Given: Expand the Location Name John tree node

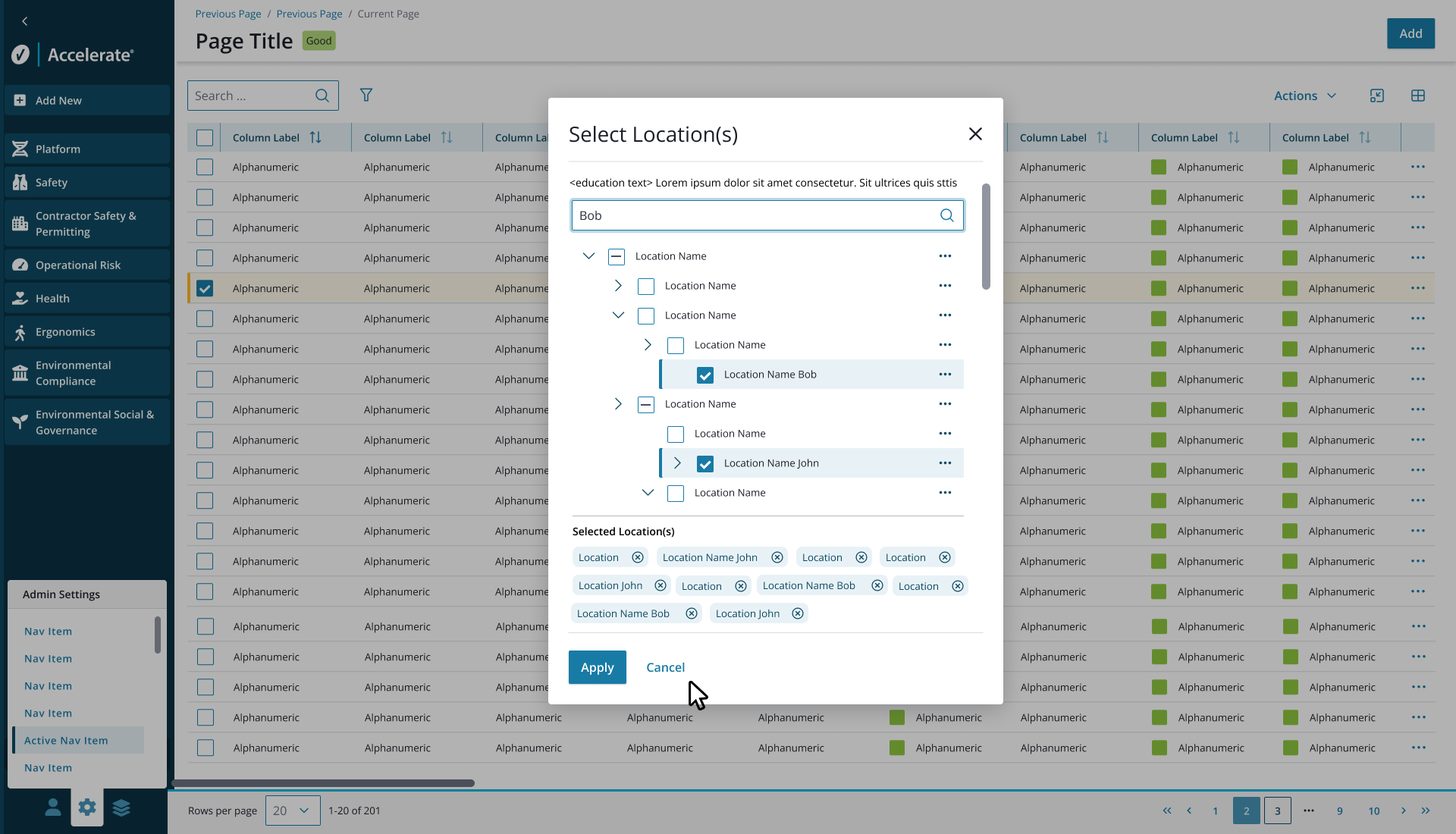Looking at the screenshot, I should coord(677,463).
